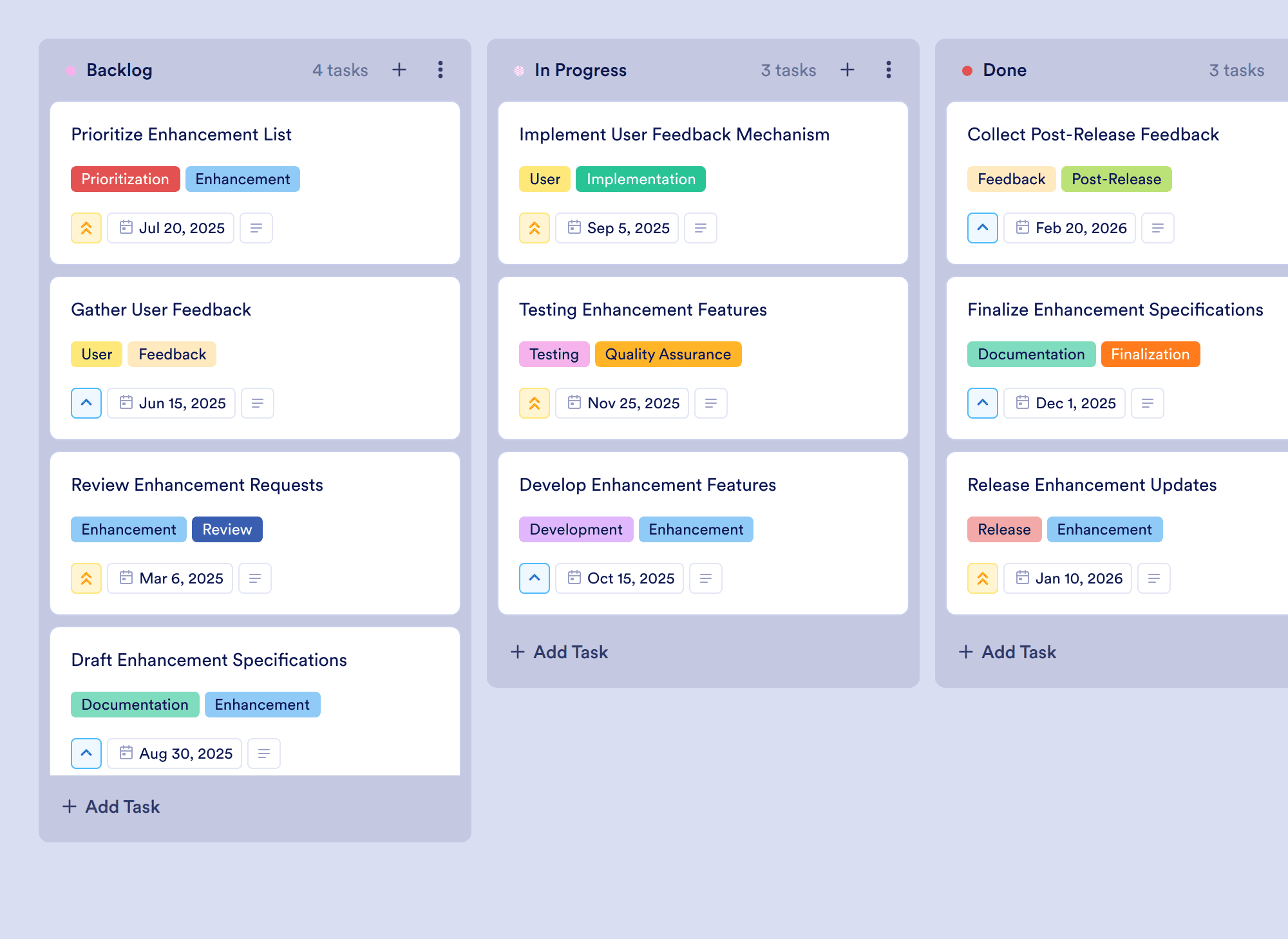1288x939 pixels.
Task: Click Add Task at bottom of Backlog column
Action: (111, 806)
